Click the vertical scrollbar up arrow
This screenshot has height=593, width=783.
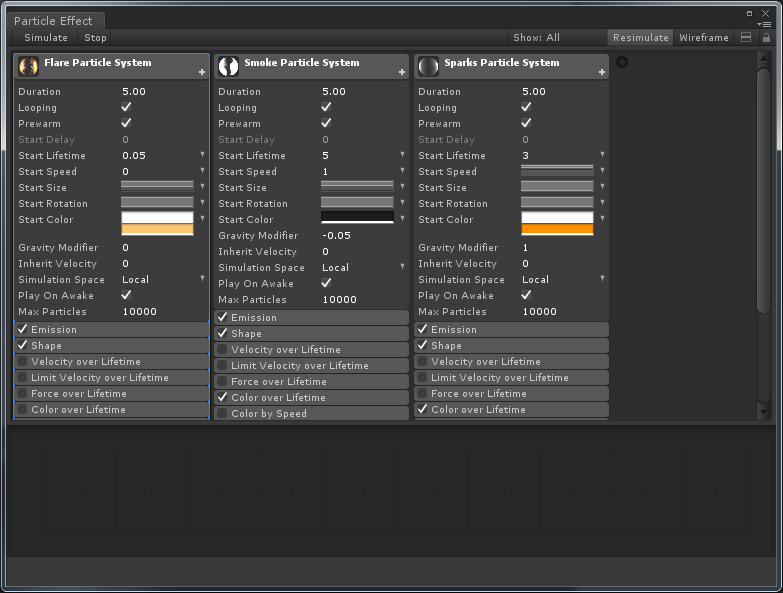[763, 59]
